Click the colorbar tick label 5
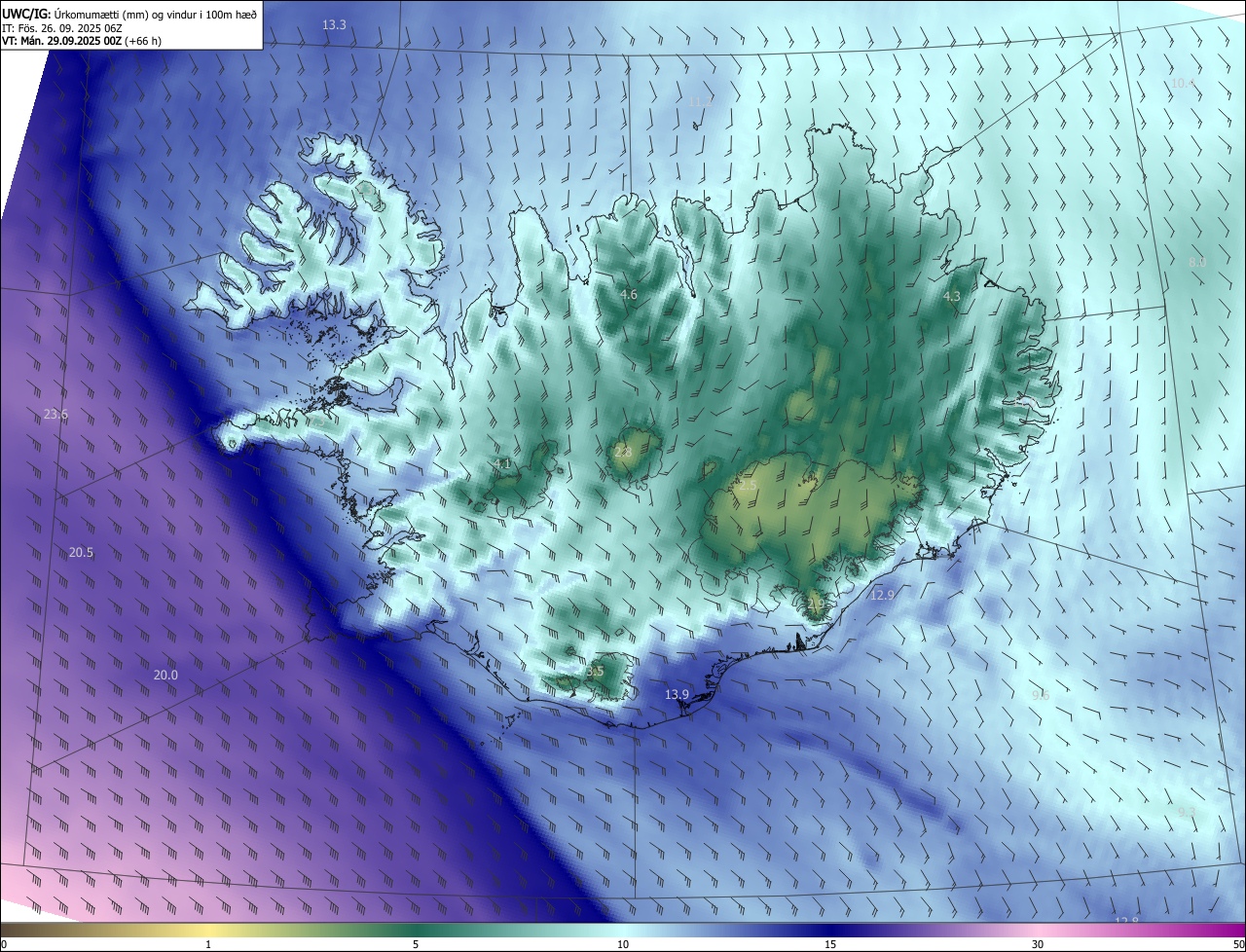 (416, 944)
